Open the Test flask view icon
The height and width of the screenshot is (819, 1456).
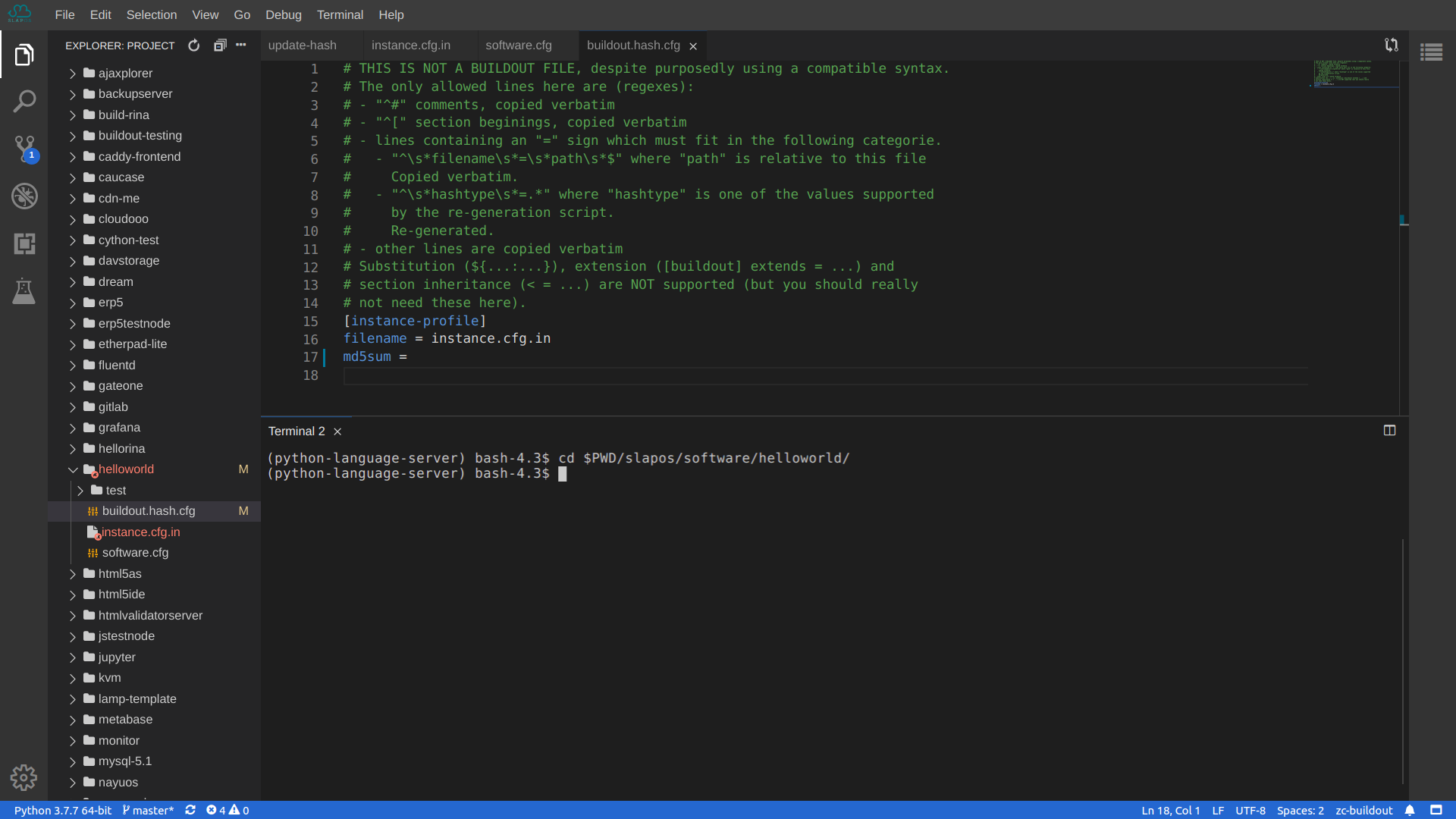tap(24, 291)
